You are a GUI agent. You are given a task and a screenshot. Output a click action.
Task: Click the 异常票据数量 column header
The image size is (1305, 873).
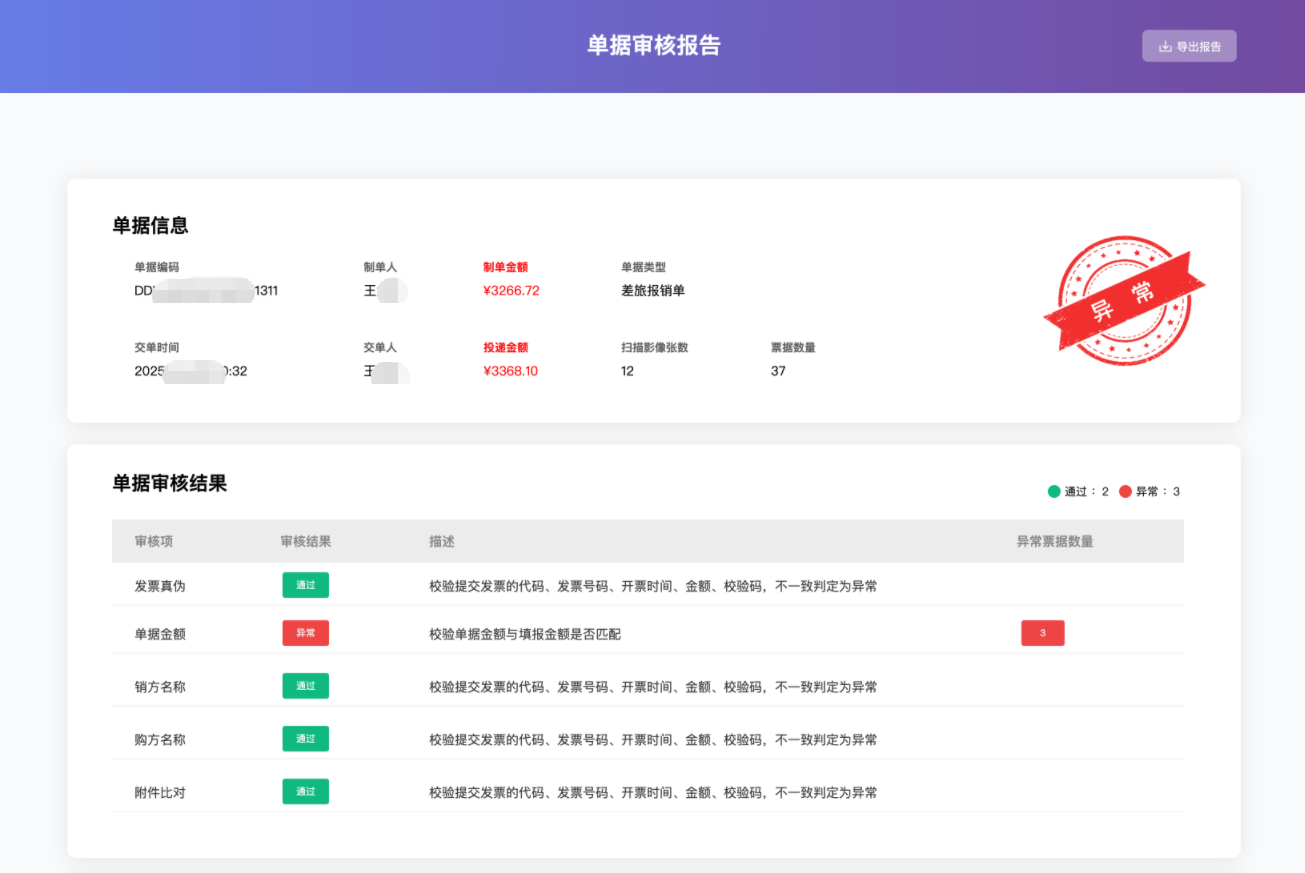[x=1055, y=541]
